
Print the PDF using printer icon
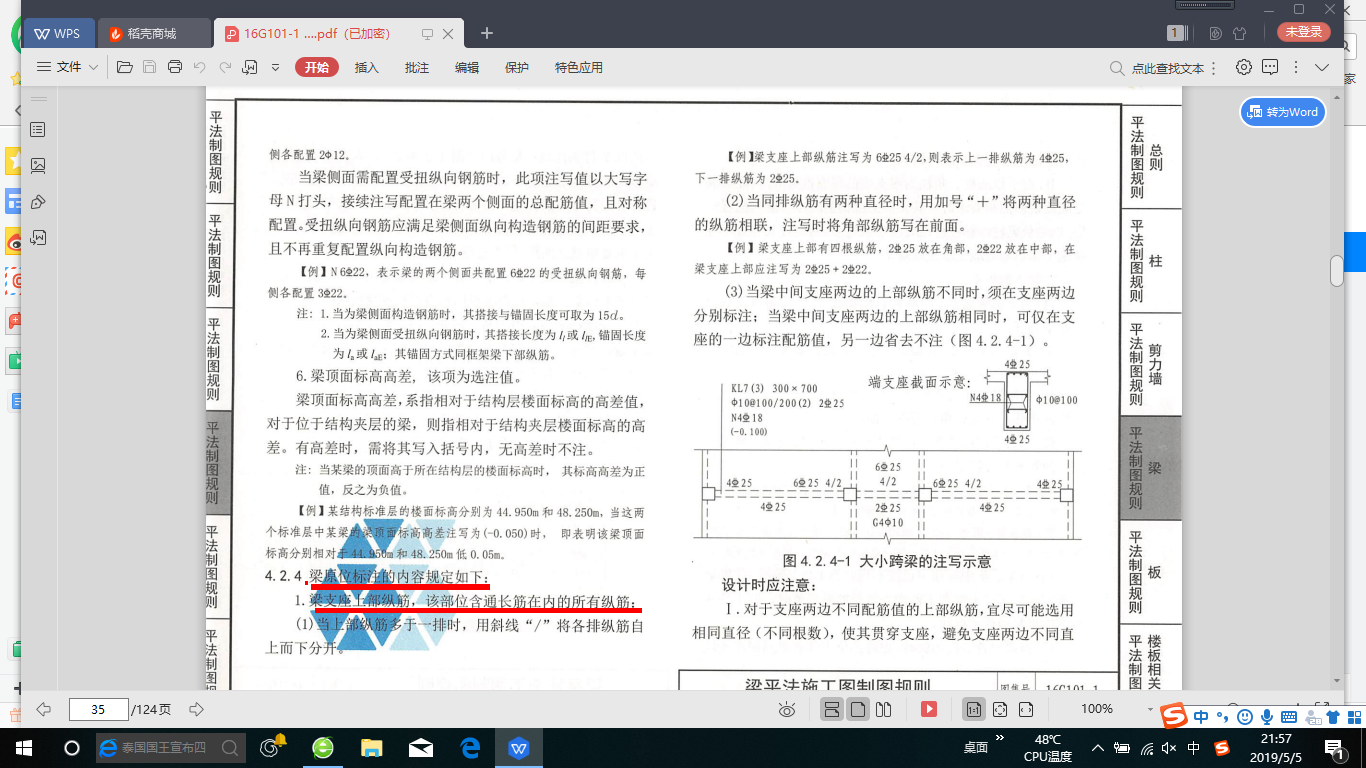coord(175,67)
